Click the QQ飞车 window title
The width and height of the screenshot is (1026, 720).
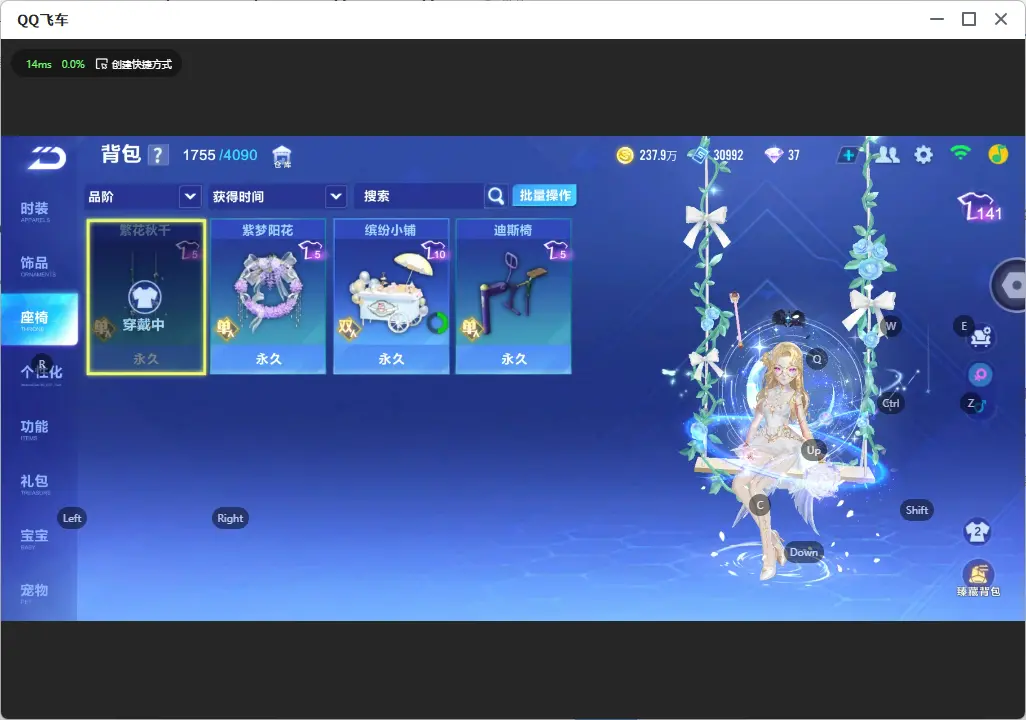click(43, 20)
